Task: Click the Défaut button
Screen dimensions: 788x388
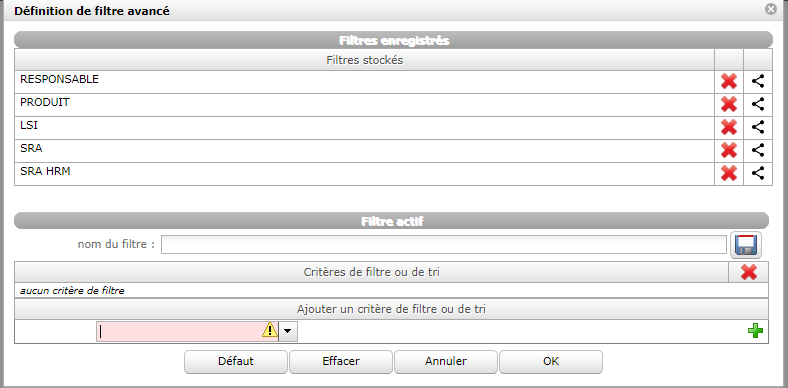Action: click(x=236, y=361)
